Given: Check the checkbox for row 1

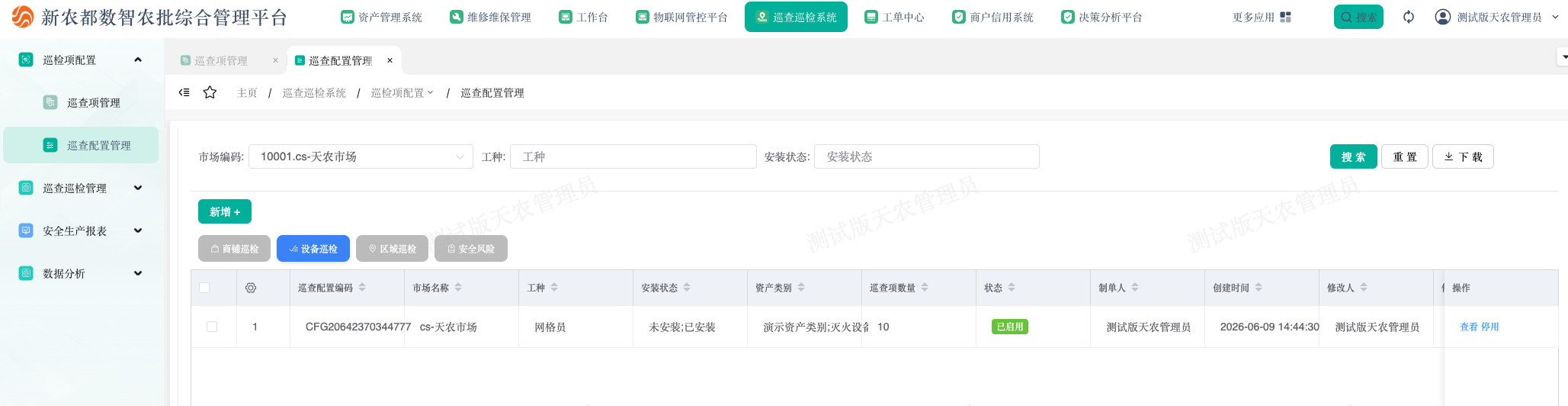Looking at the screenshot, I should (212, 327).
